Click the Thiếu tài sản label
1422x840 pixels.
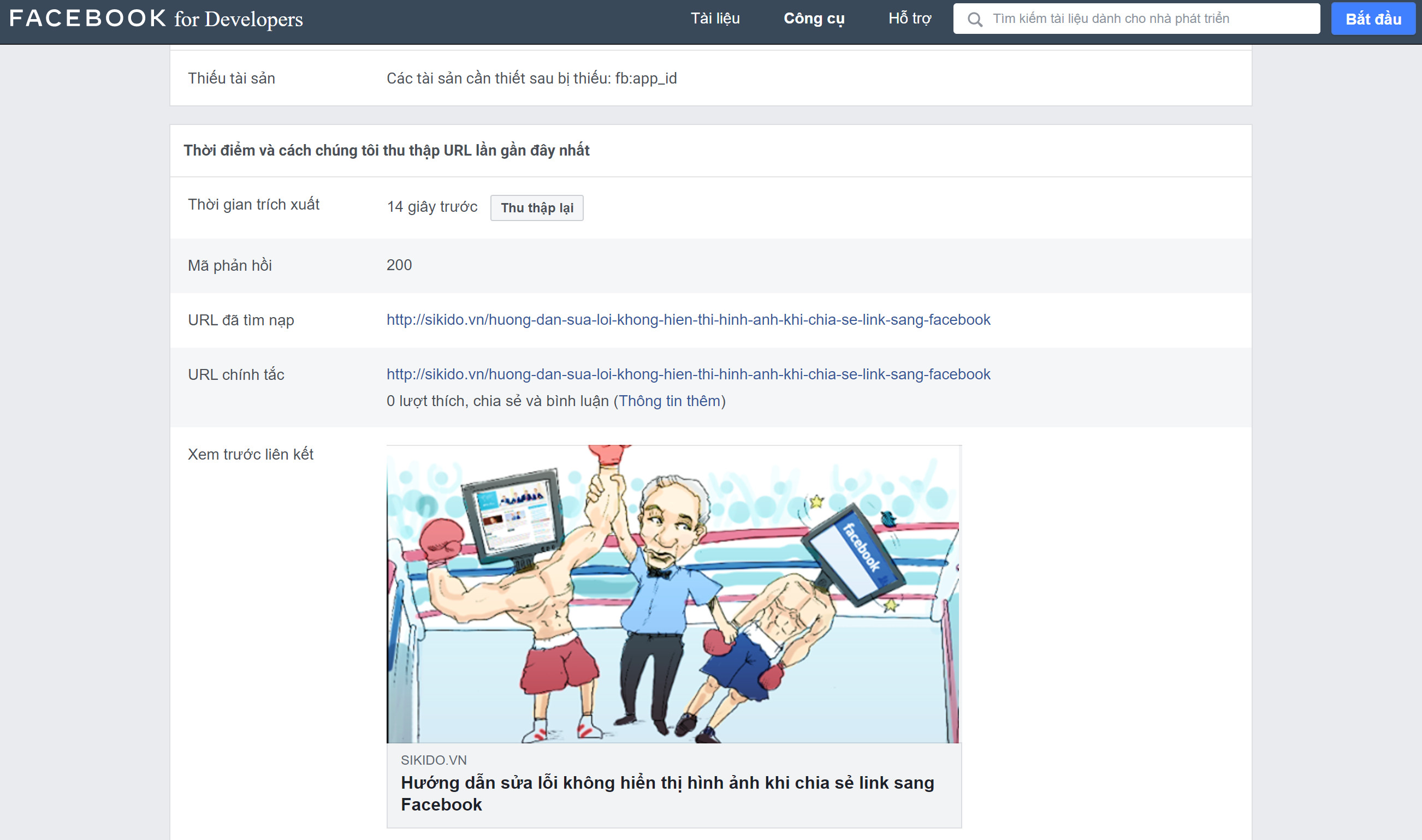coord(232,78)
